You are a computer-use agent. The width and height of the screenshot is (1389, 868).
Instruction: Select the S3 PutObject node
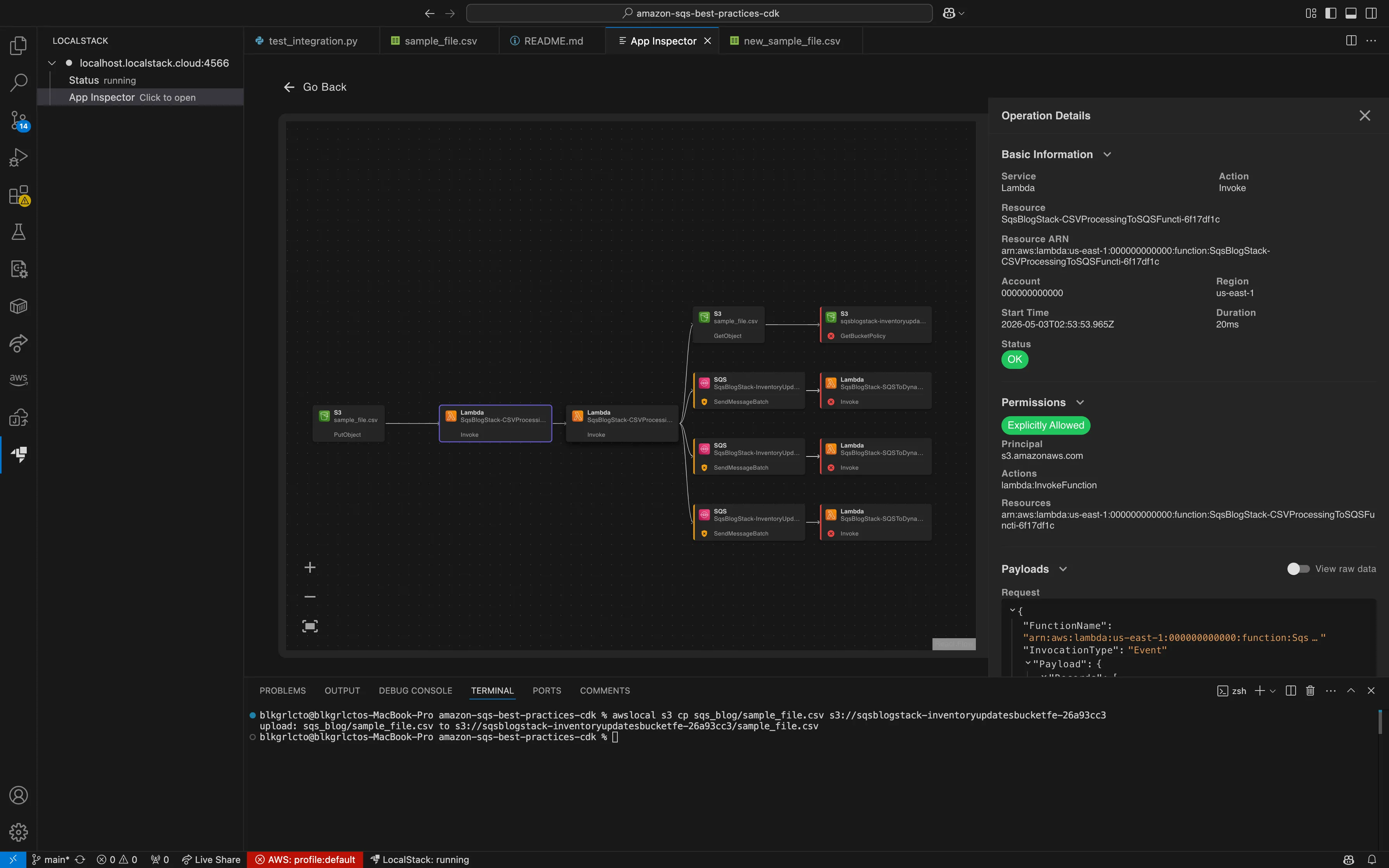[348, 424]
